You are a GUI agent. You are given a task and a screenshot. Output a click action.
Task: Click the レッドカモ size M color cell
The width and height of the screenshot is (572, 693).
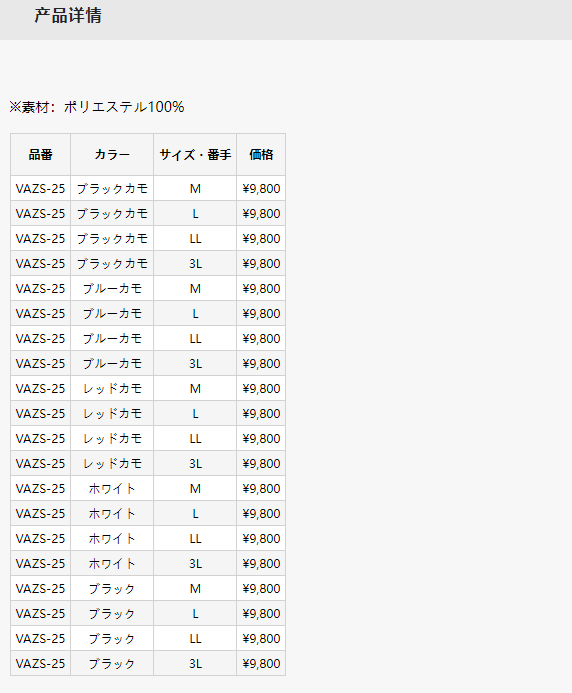[112, 388]
